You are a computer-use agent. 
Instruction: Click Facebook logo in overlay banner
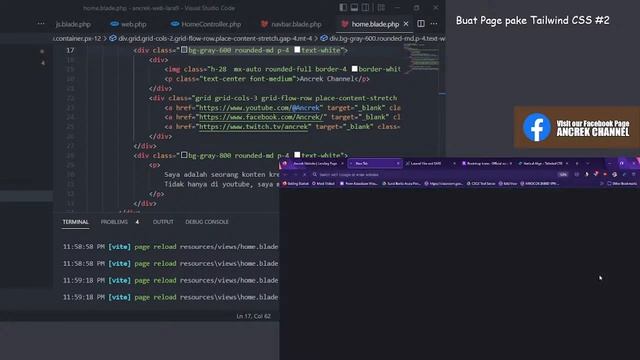coord(537,127)
